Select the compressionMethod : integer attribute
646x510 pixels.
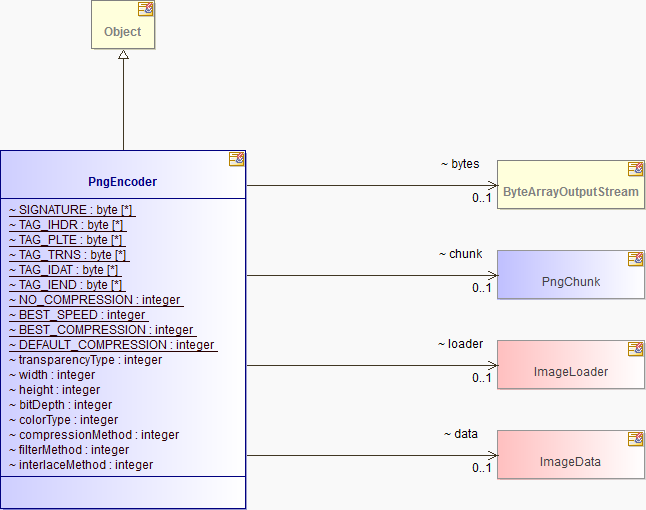click(94, 435)
